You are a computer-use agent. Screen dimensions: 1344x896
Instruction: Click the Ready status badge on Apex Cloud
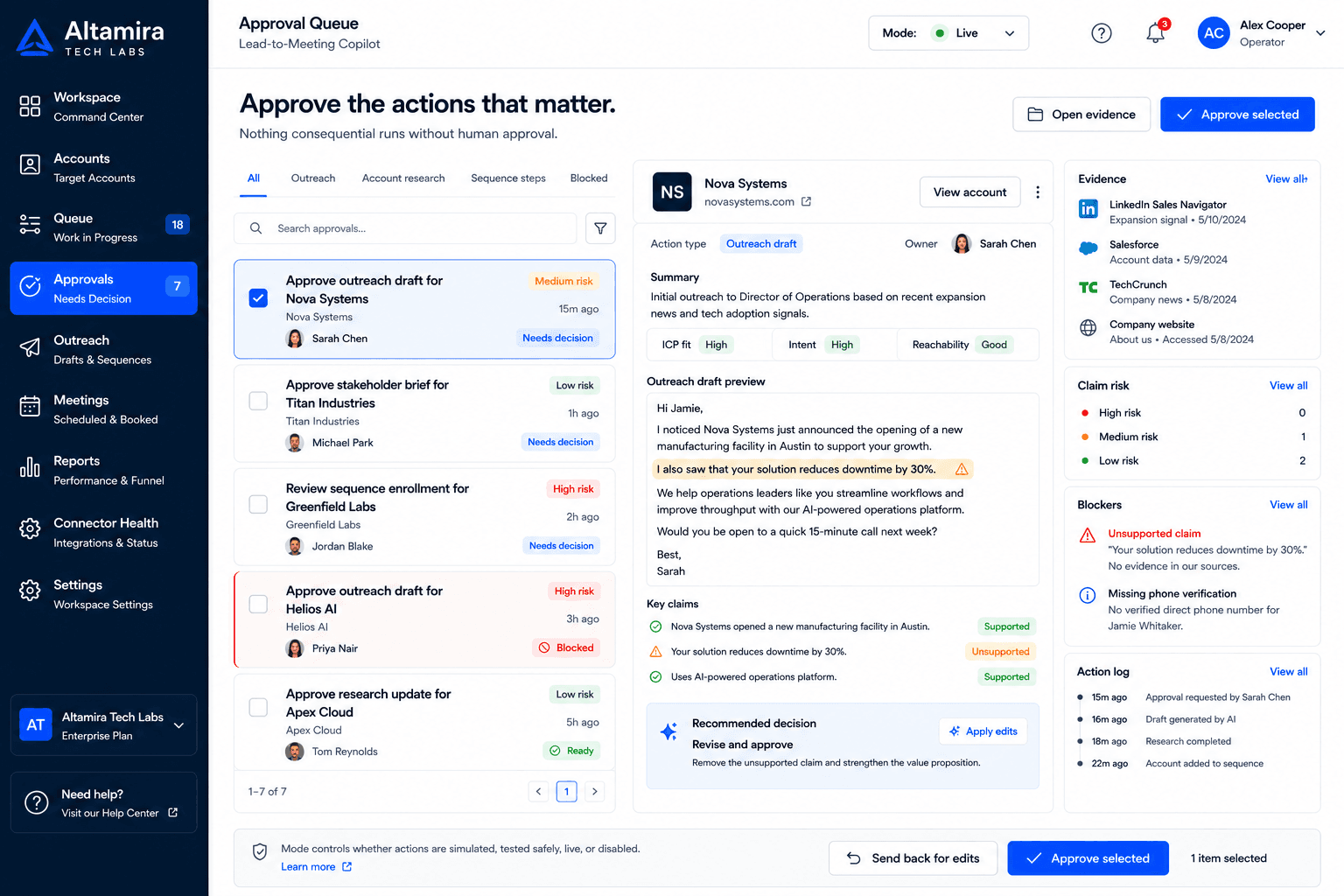[571, 751]
